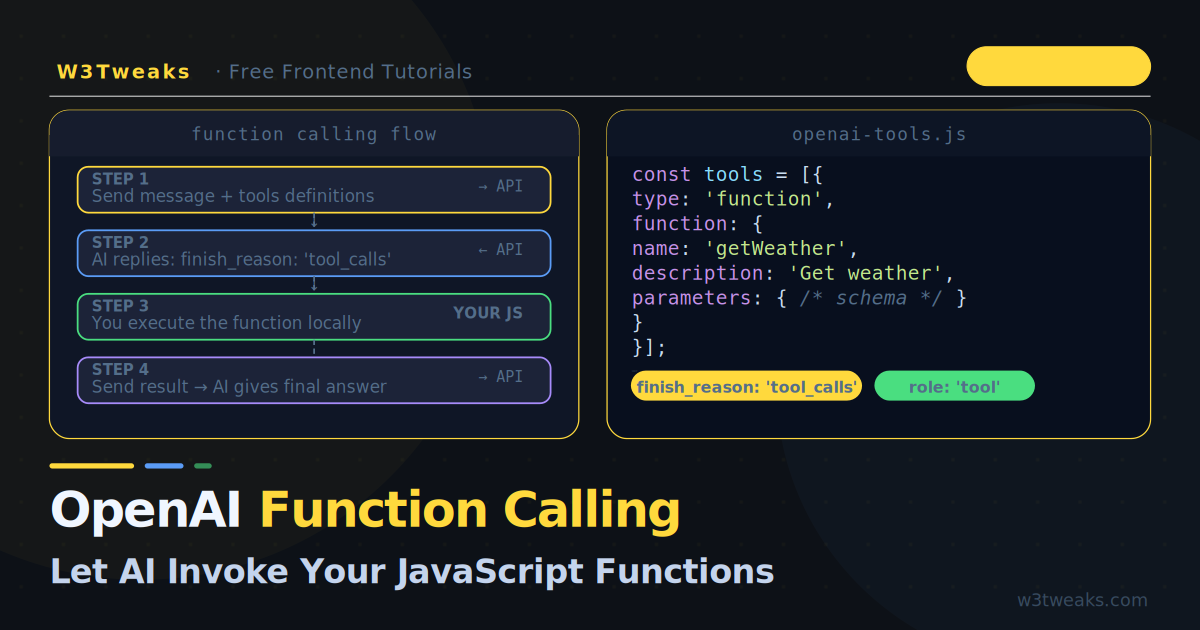
Task: Click the W3Tweaks brand name
Action: (x=123, y=72)
